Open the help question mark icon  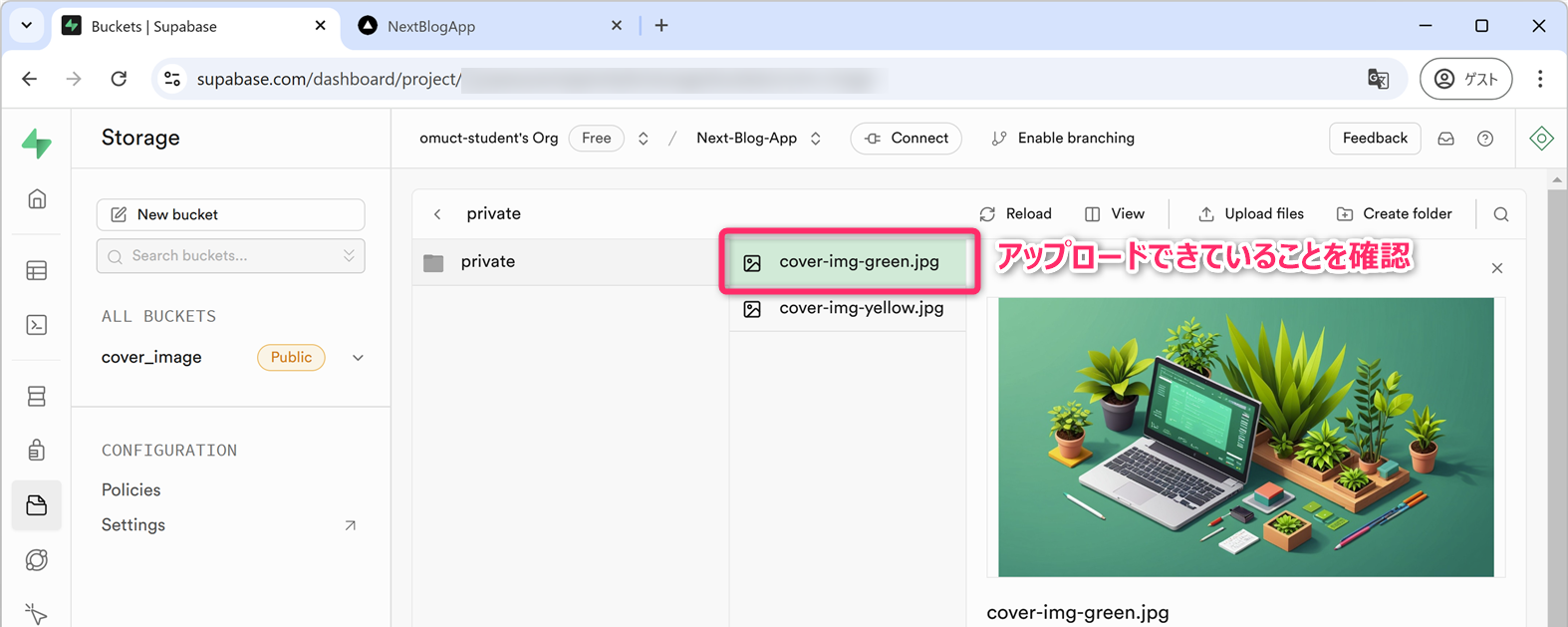pyautogui.click(x=1484, y=139)
